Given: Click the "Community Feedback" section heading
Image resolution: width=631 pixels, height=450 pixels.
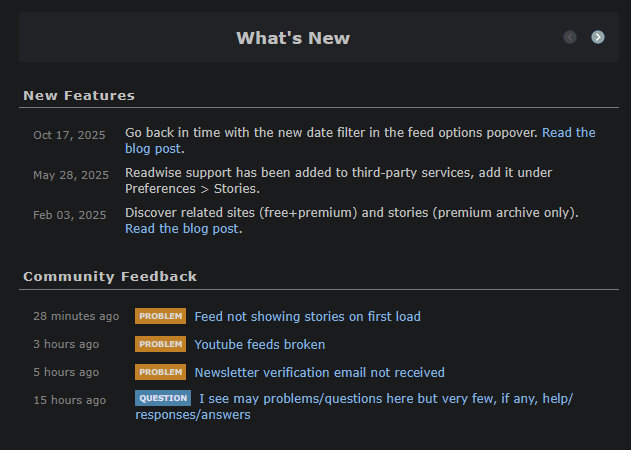Looking at the screenshot, I should pyautogui.click(x=110, y=276).
